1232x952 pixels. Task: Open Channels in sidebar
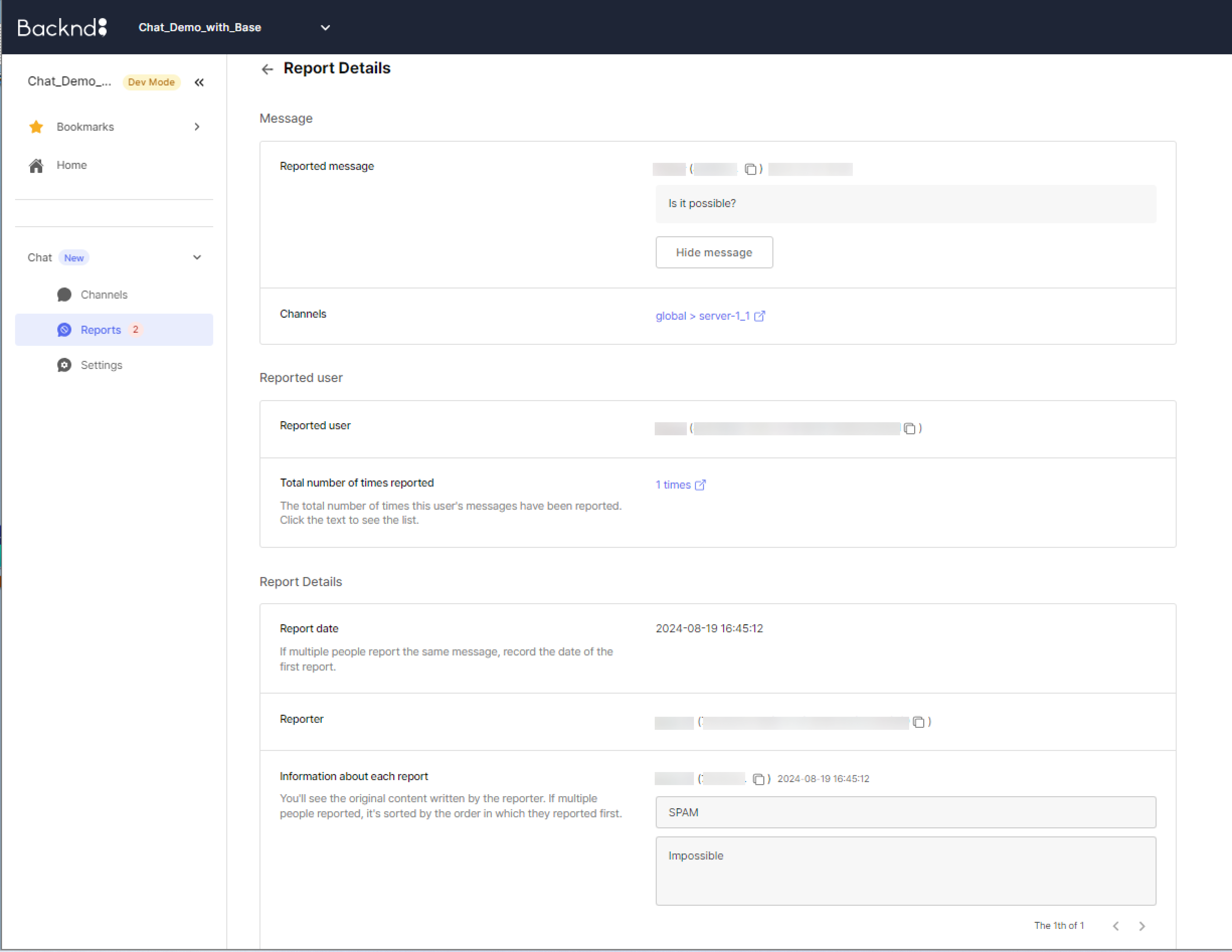pos(114,295)
